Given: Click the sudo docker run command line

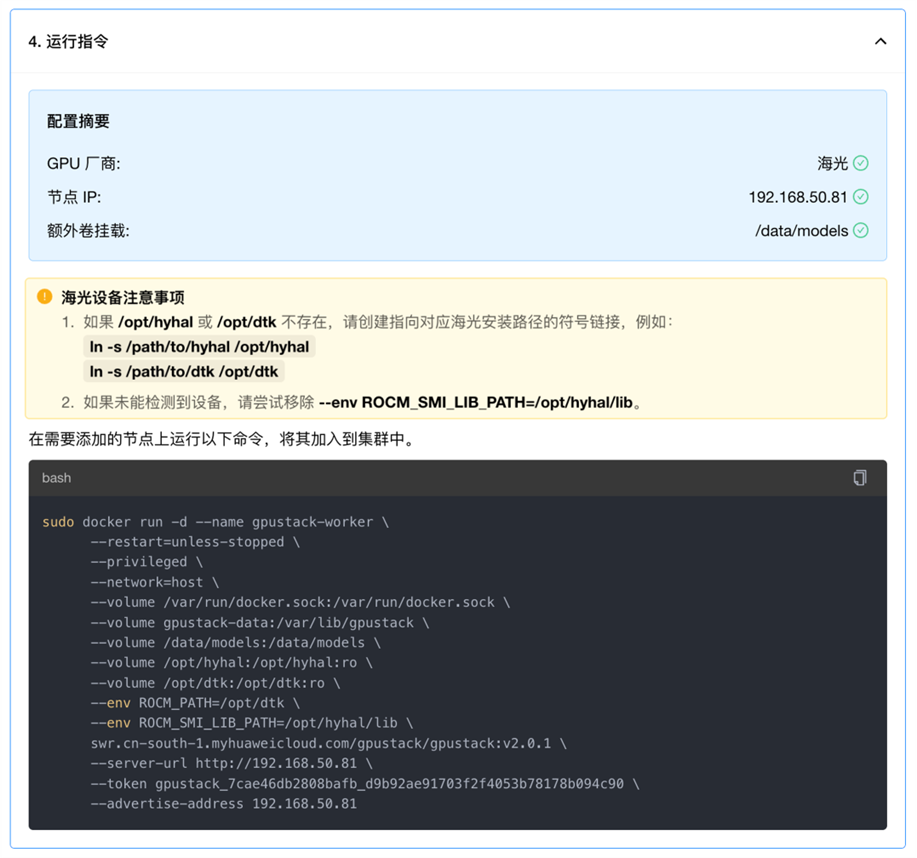Looking at the screenshot, I should [216, 522].
